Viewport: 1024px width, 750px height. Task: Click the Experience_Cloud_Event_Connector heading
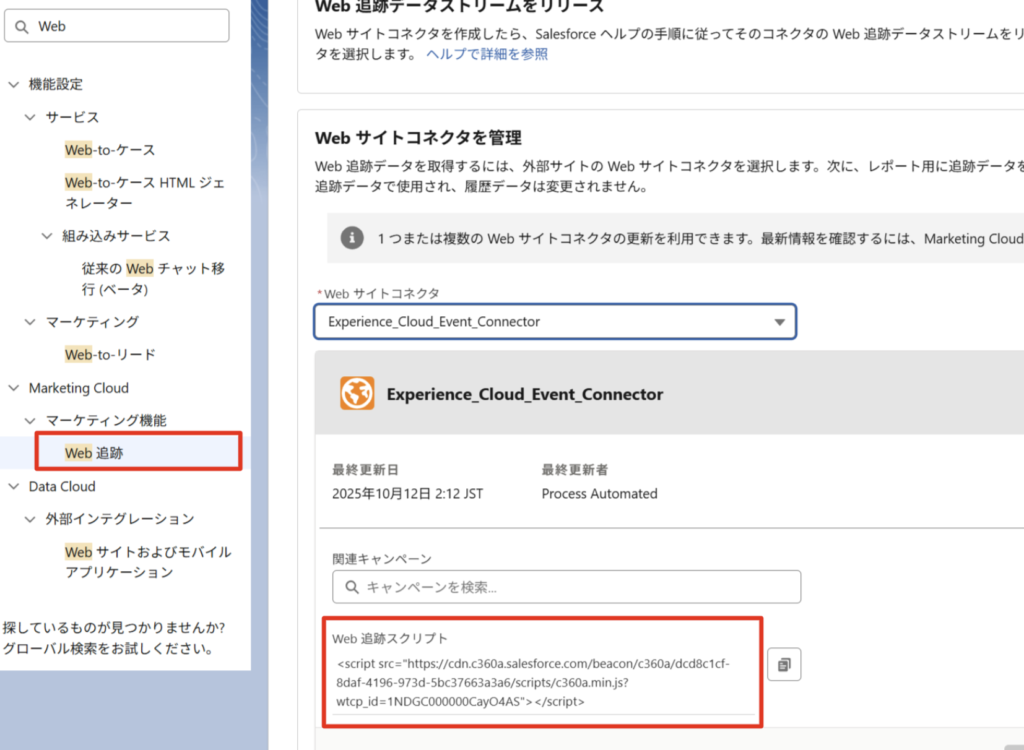[x=525, y=395]
